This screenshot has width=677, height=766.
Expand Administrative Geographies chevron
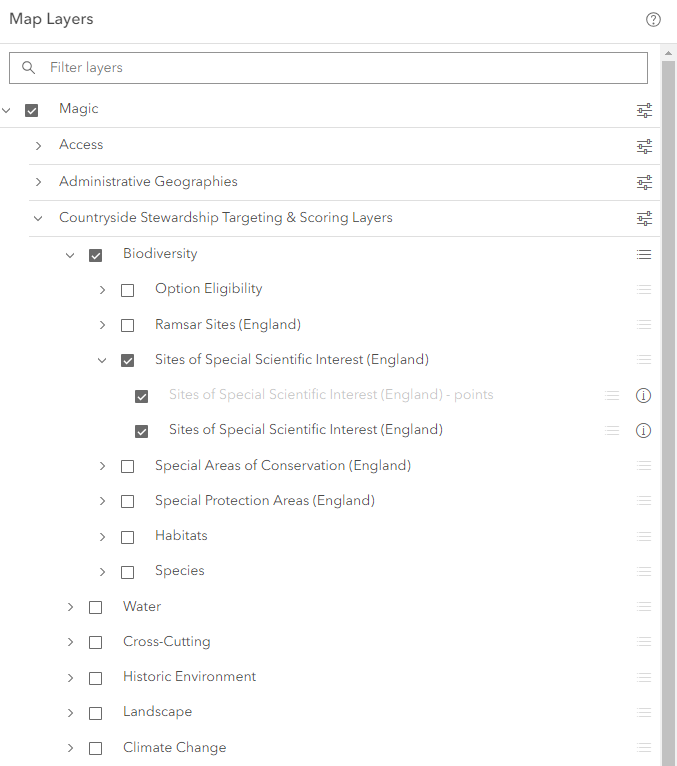[38, 182]
